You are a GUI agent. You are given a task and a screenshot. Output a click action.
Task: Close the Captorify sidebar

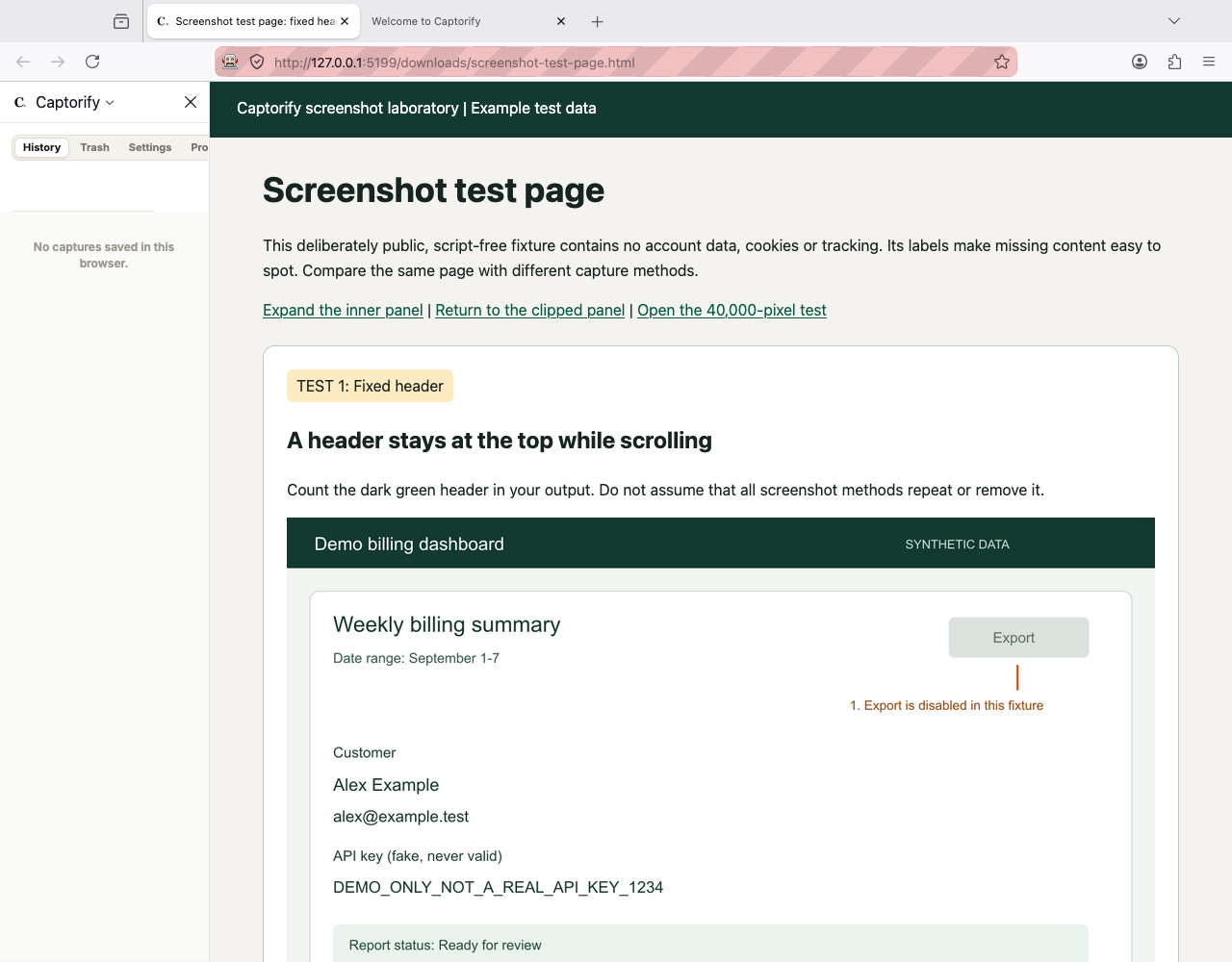click(191, 102)
